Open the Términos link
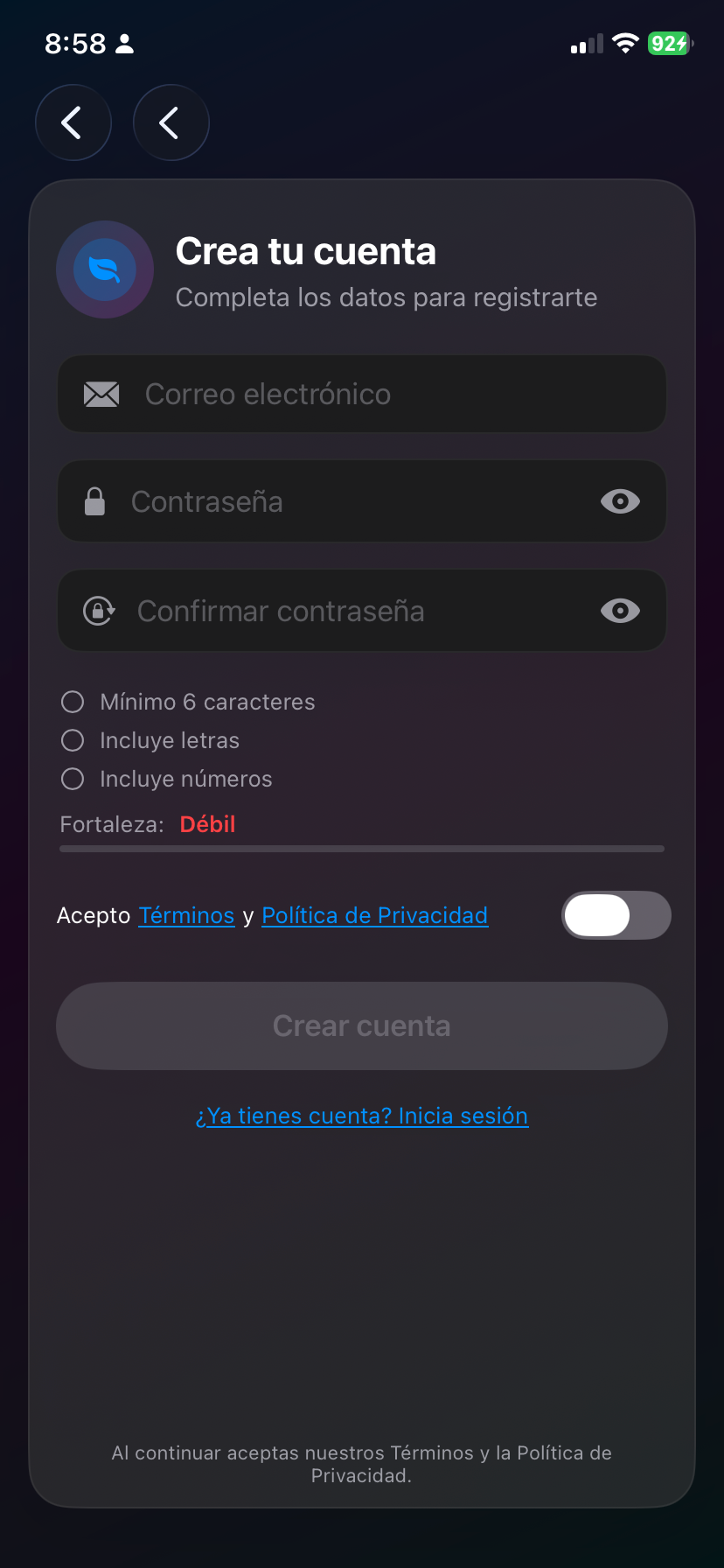 [x=186, y=915]
